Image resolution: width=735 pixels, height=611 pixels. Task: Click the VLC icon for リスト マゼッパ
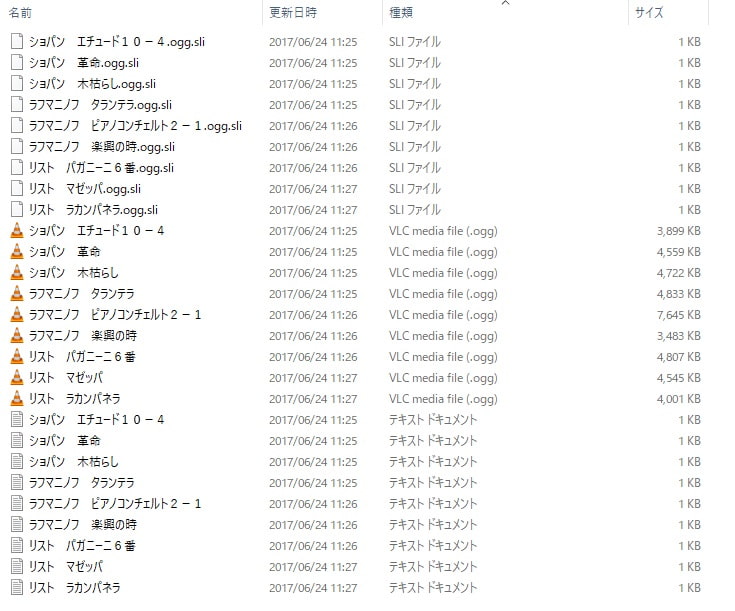[17, 377]
